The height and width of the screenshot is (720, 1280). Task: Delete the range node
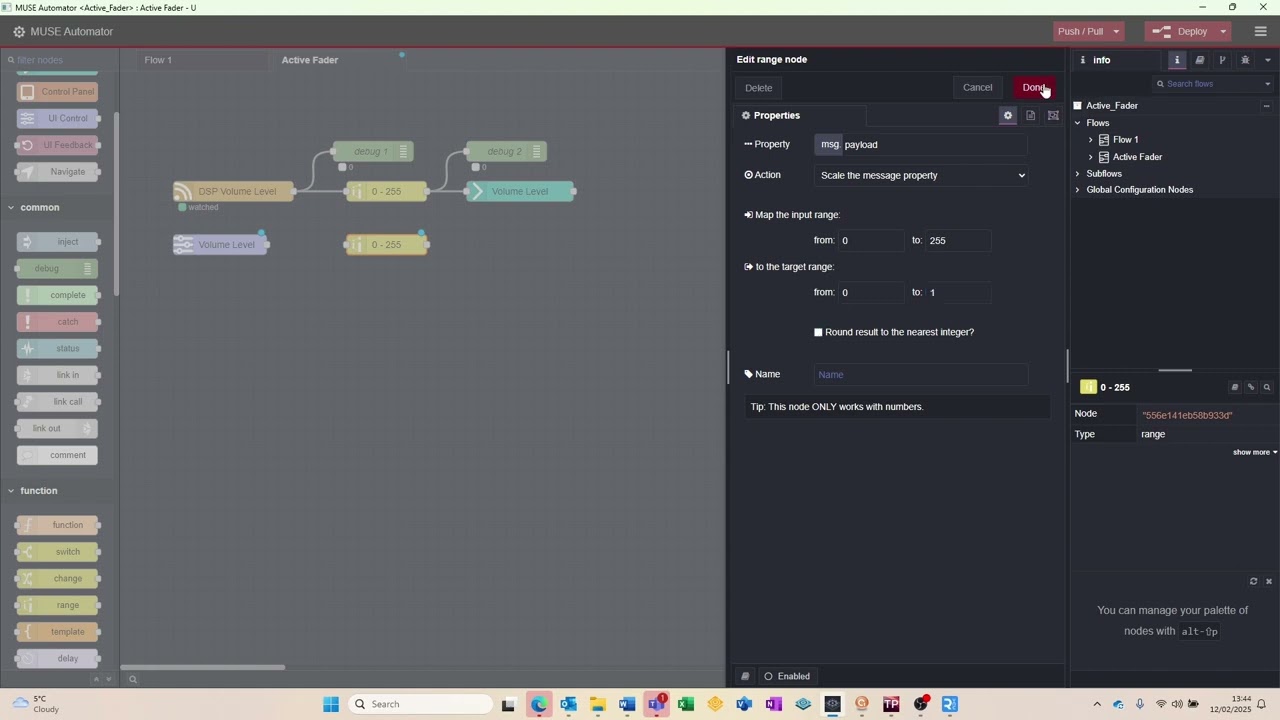(759, 88)
